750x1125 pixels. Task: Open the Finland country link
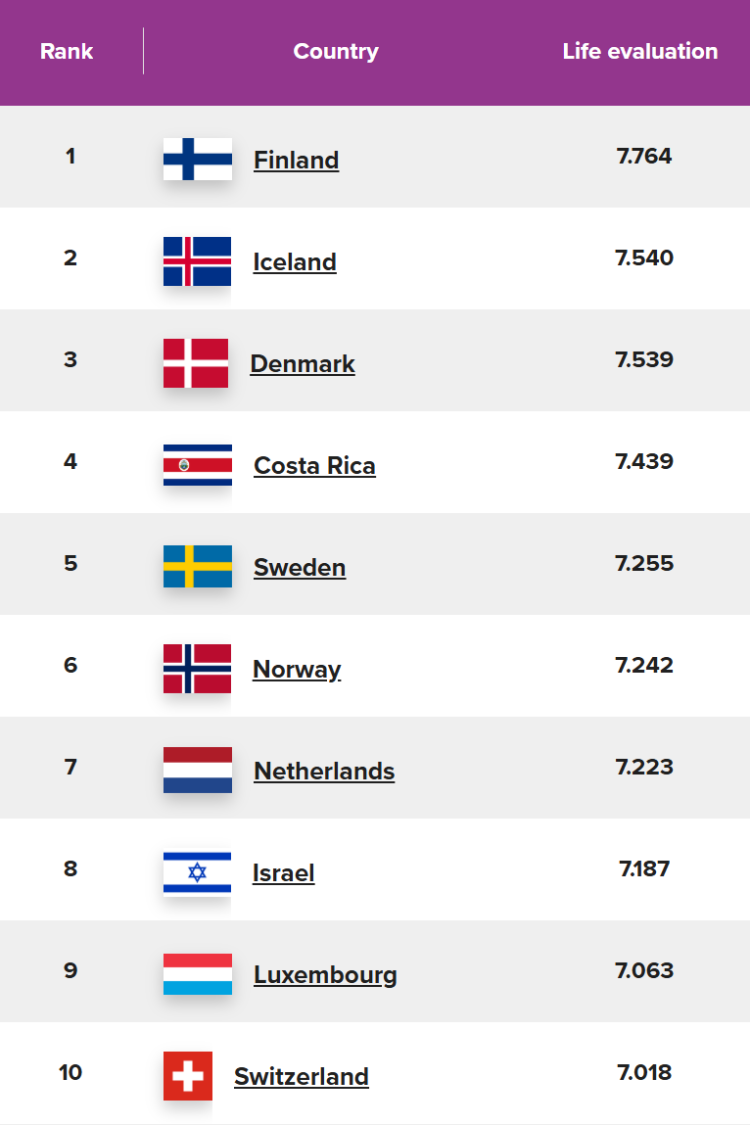296,160
